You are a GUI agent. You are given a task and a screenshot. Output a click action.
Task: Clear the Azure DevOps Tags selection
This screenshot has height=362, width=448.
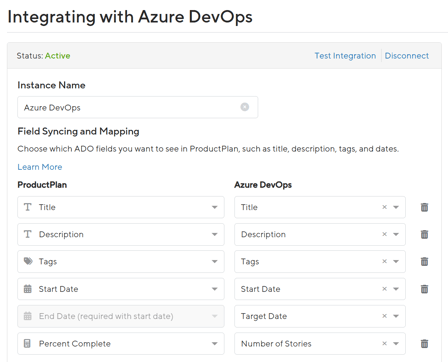384,261
